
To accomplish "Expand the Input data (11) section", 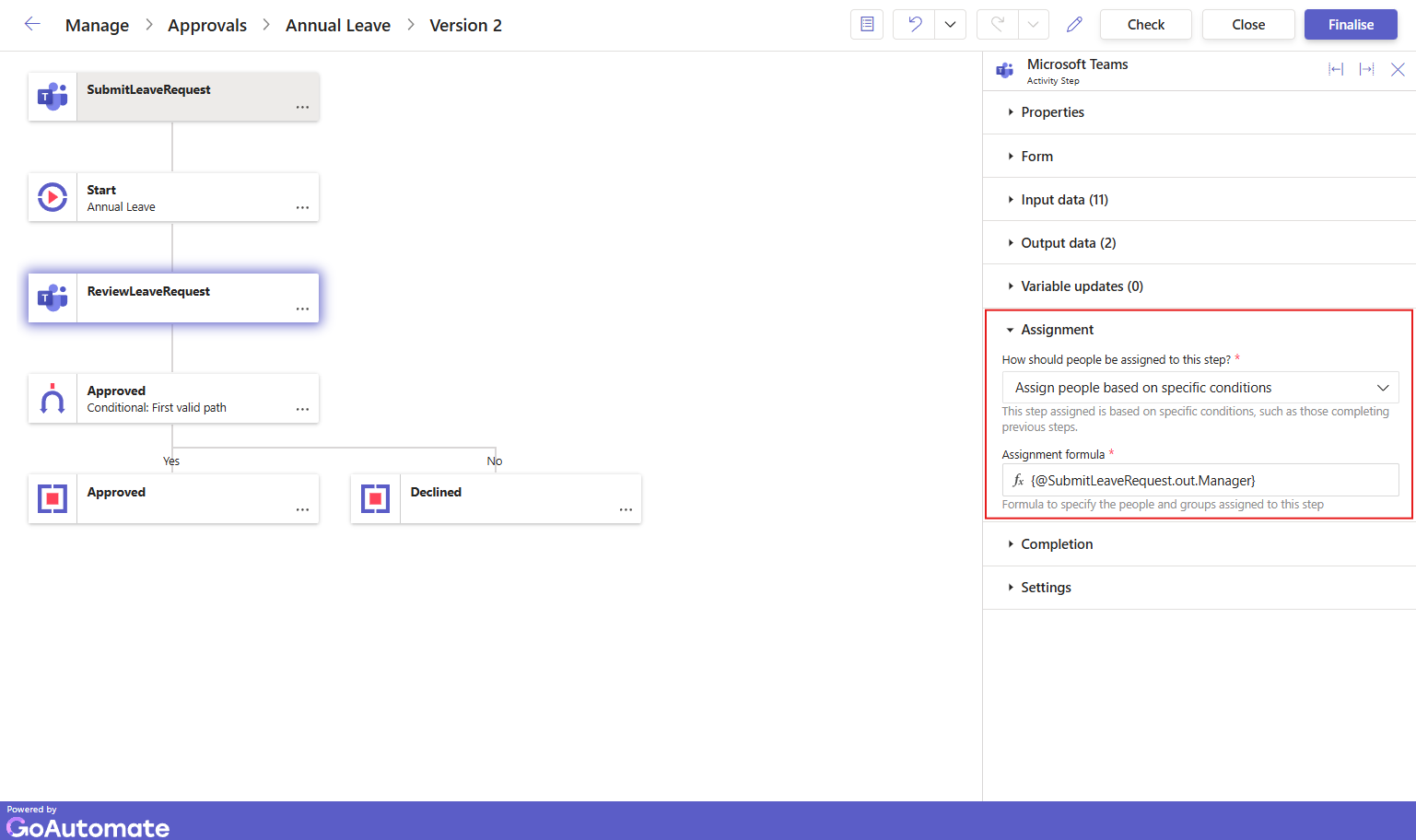I will tap(1064, 200).
